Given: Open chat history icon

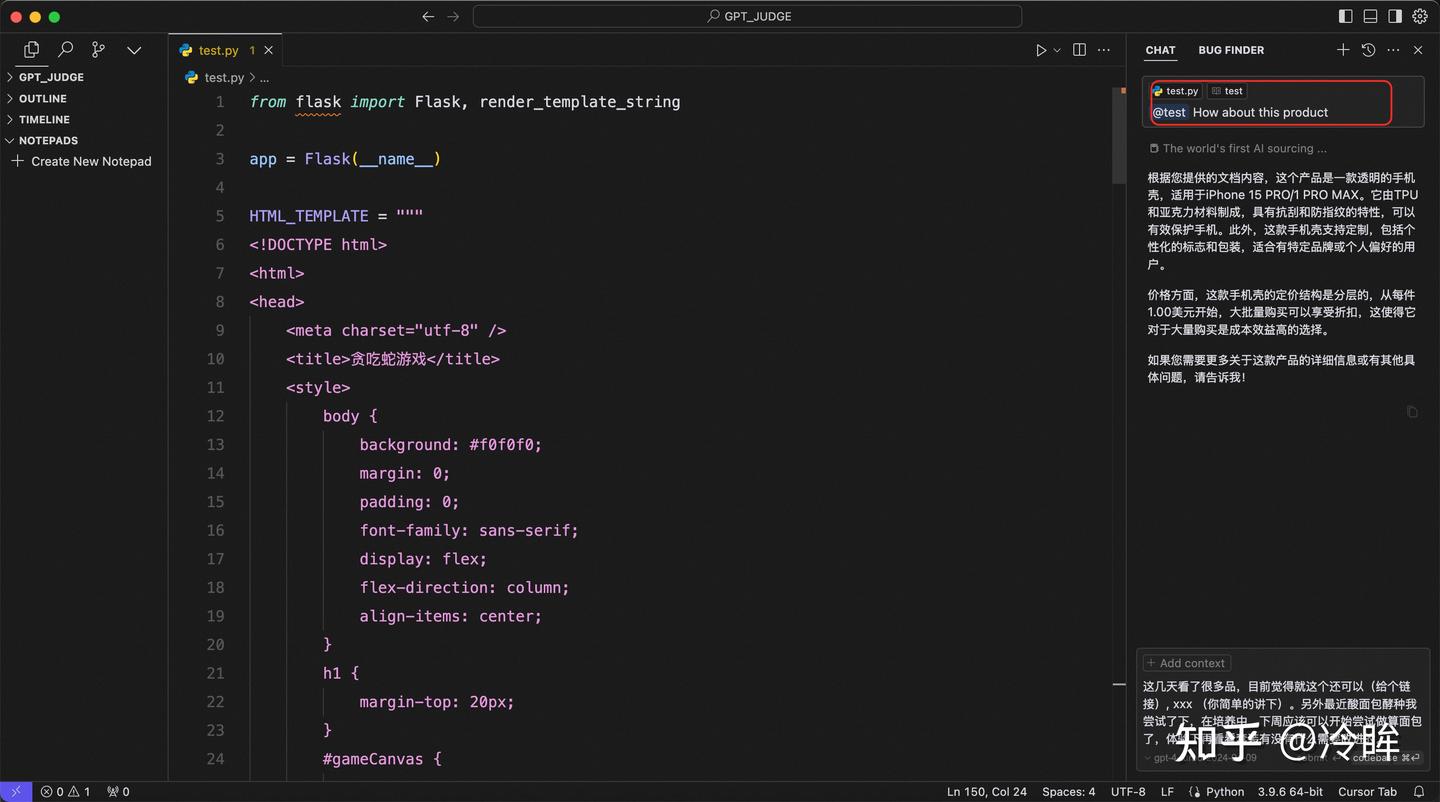Looking at the screenshot, I should point(1368,49).
